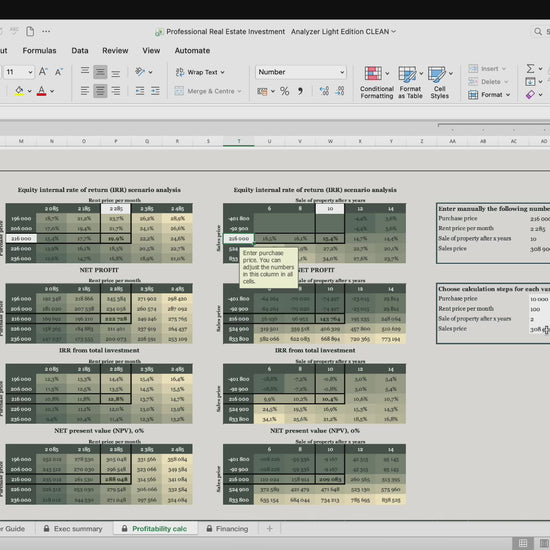Image resolution: width=550 pixels, height=550 pixels.
Task: Switch to the Normal view icon in the status bar
Action: pos(523,543)
